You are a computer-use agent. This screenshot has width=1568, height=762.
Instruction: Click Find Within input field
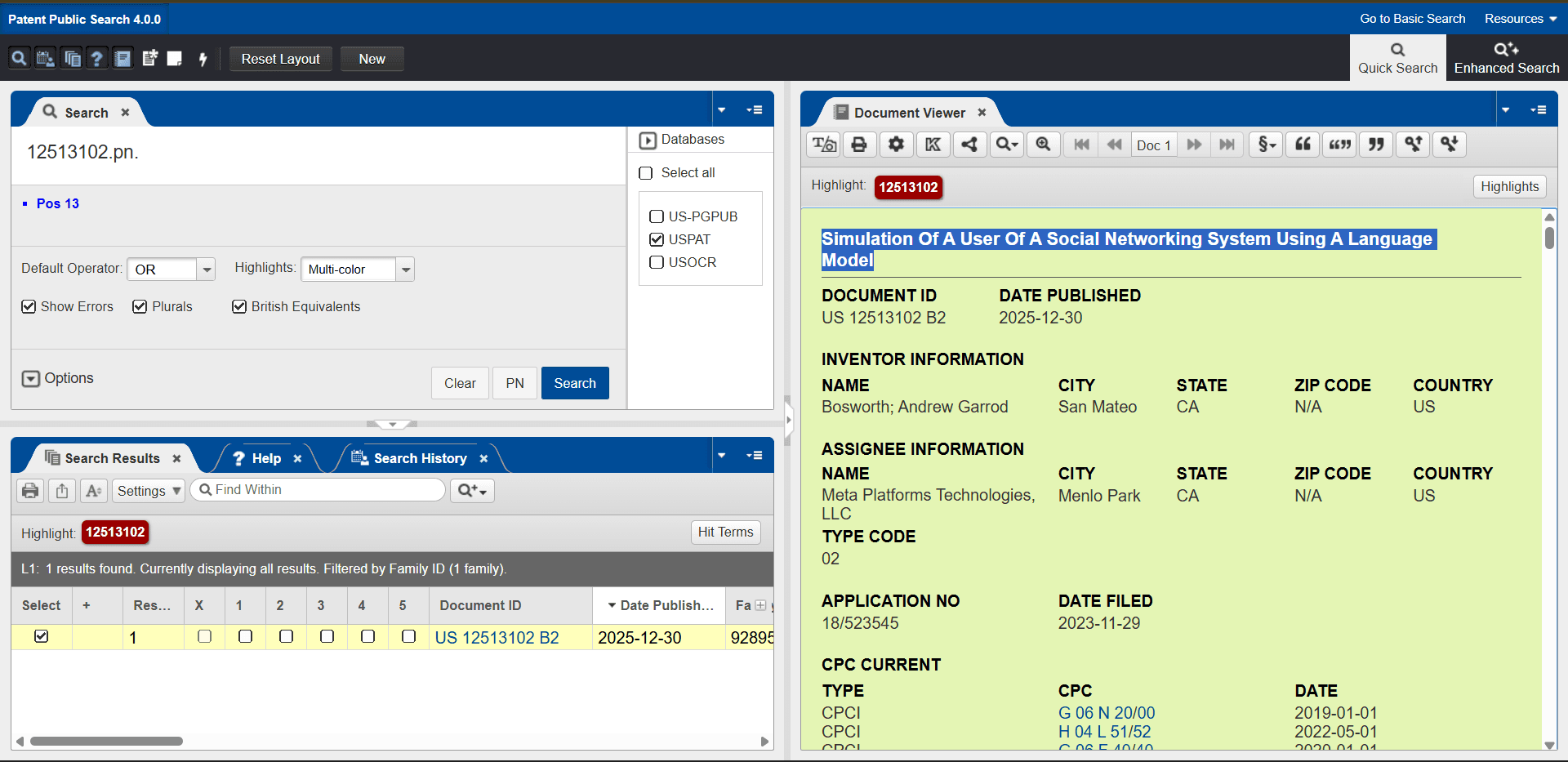pos(318,490)
